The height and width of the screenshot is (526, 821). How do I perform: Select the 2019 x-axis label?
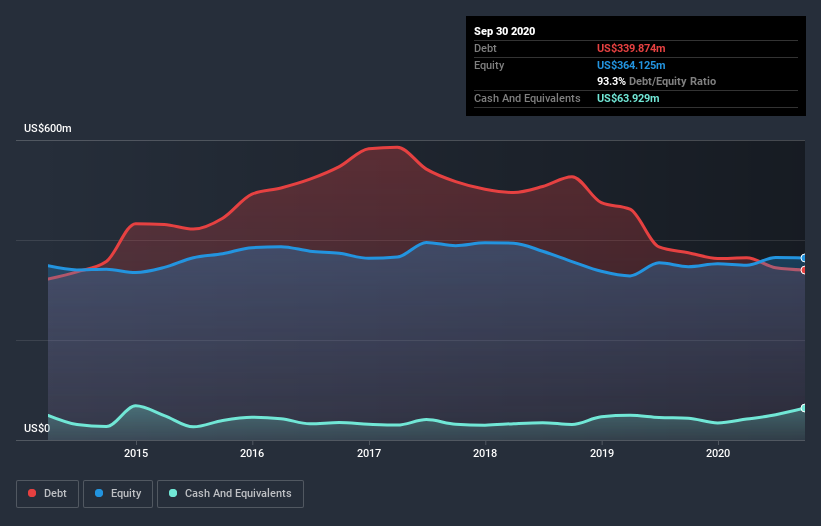[602, 453]
